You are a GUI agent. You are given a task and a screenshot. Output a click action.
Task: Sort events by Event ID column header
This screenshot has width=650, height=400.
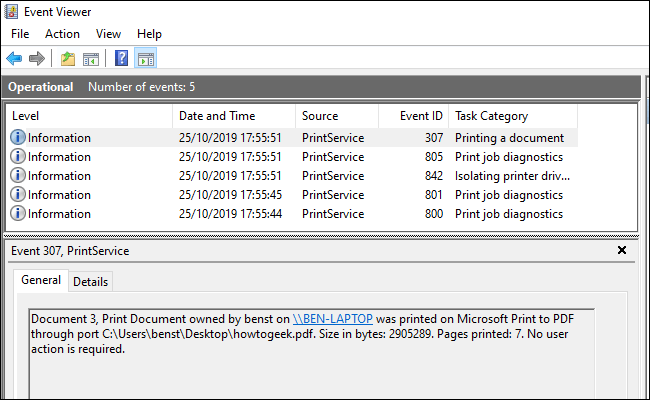pyautogui.click(x=420, y=116)
